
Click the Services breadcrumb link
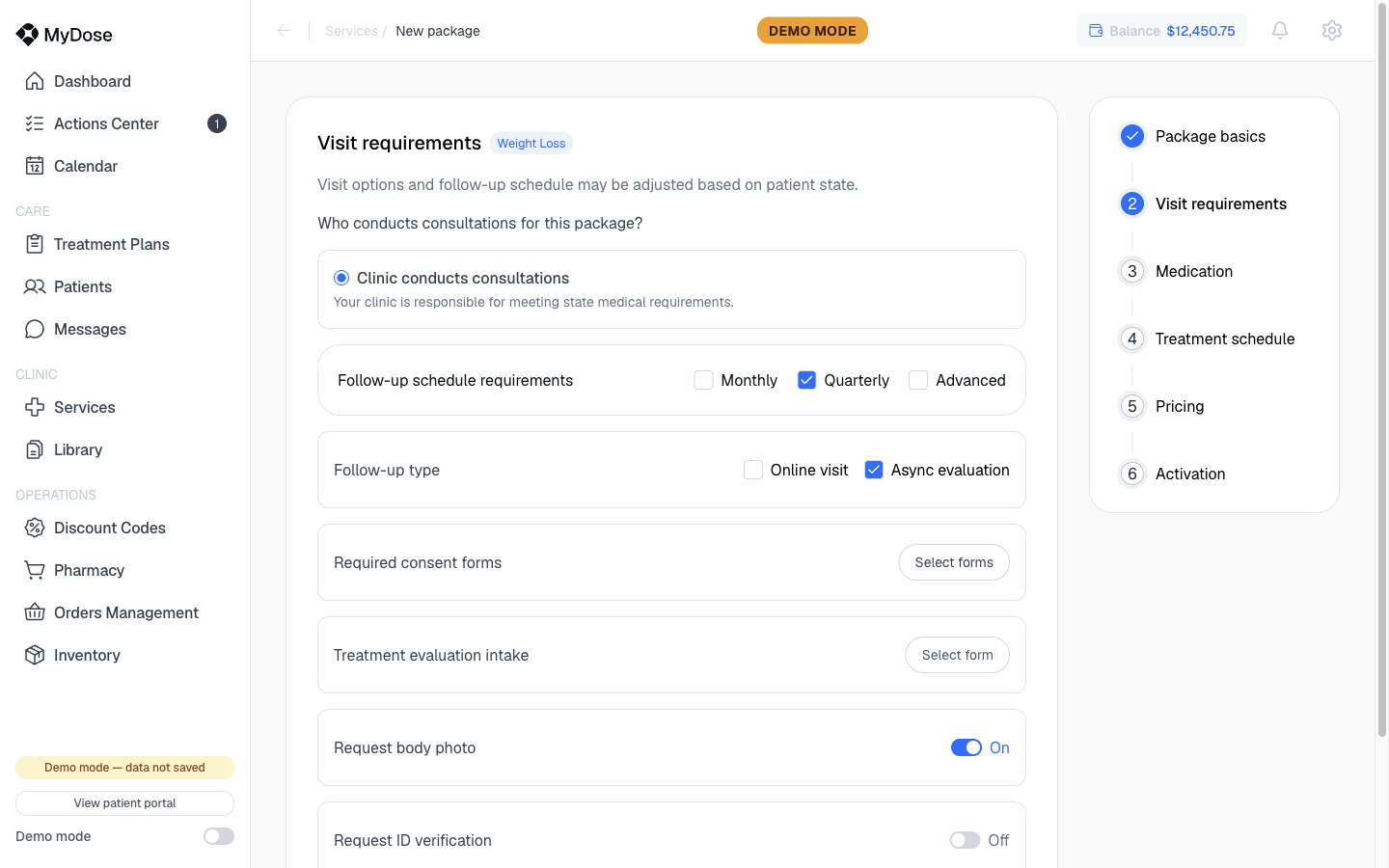pos(351,31)
